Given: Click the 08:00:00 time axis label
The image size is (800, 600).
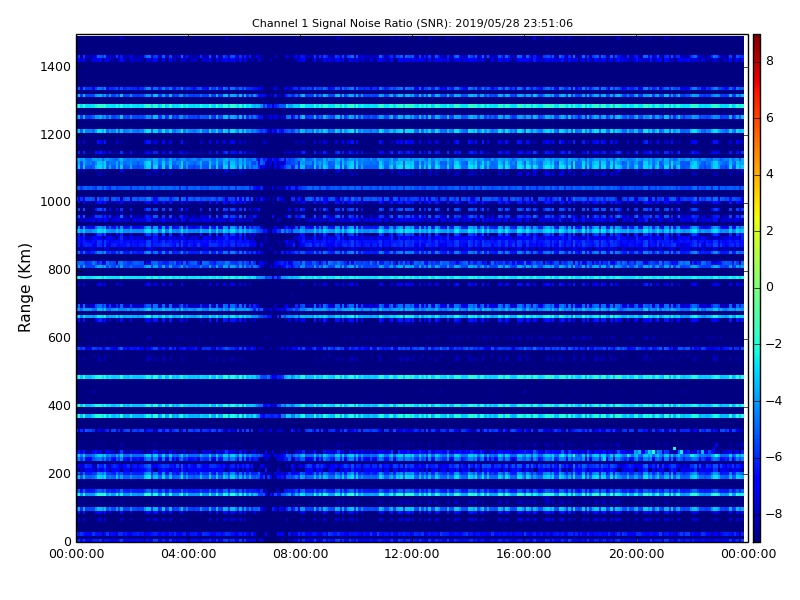Looking at the screenshot, I should (301, 554).
